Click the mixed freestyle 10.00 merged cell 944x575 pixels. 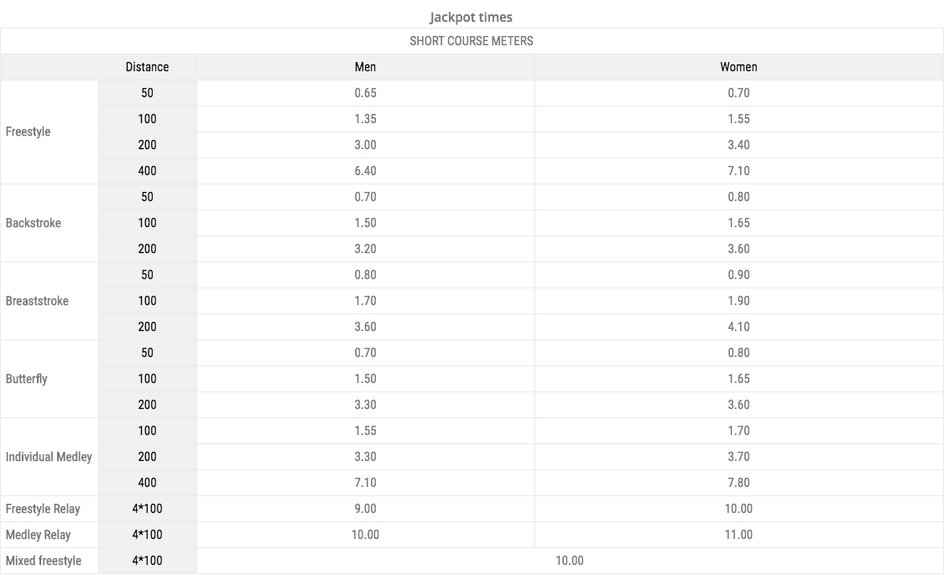coord(570,561)
